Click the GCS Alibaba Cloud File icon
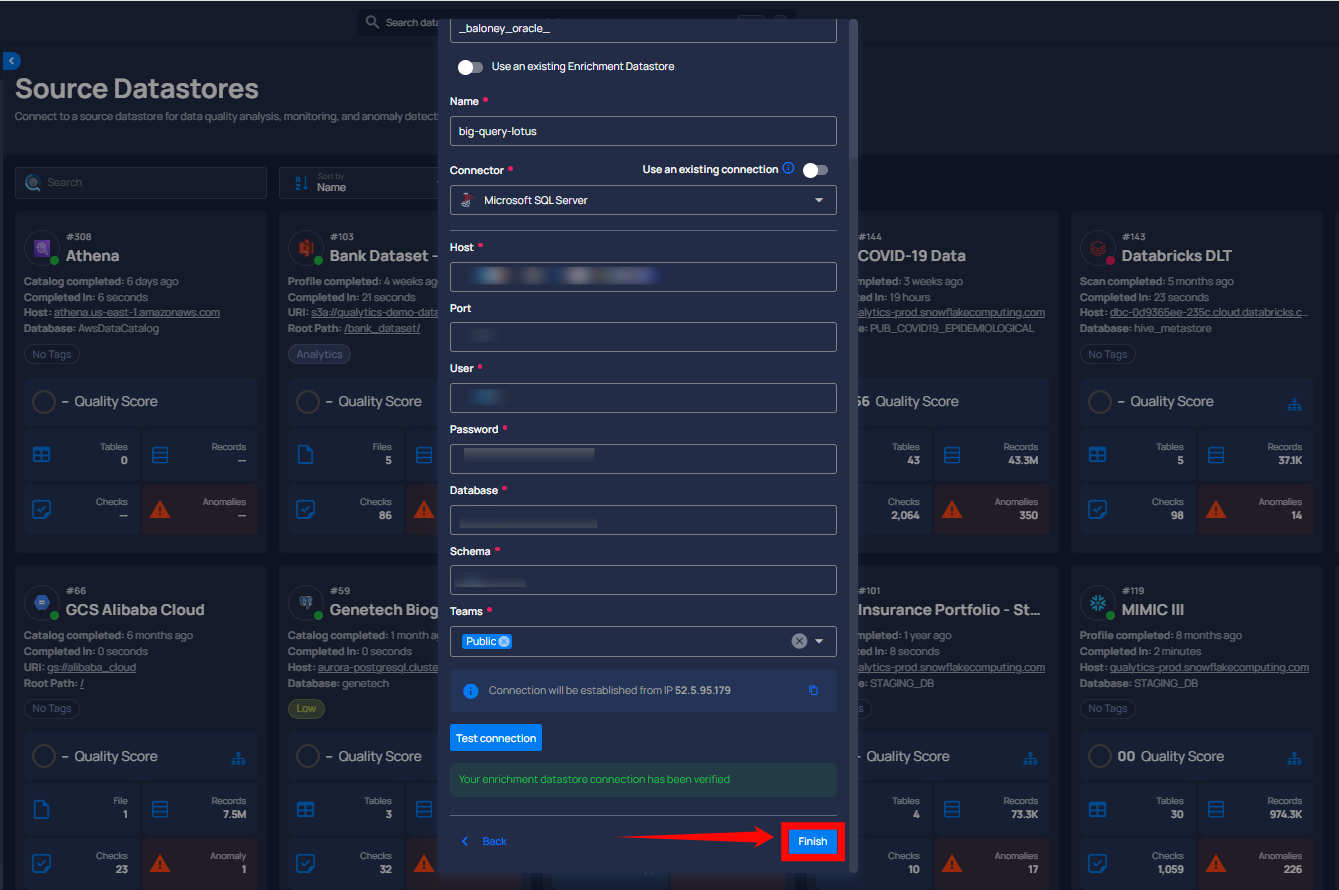Viewport: 1339px width, 890px height. 41,809
